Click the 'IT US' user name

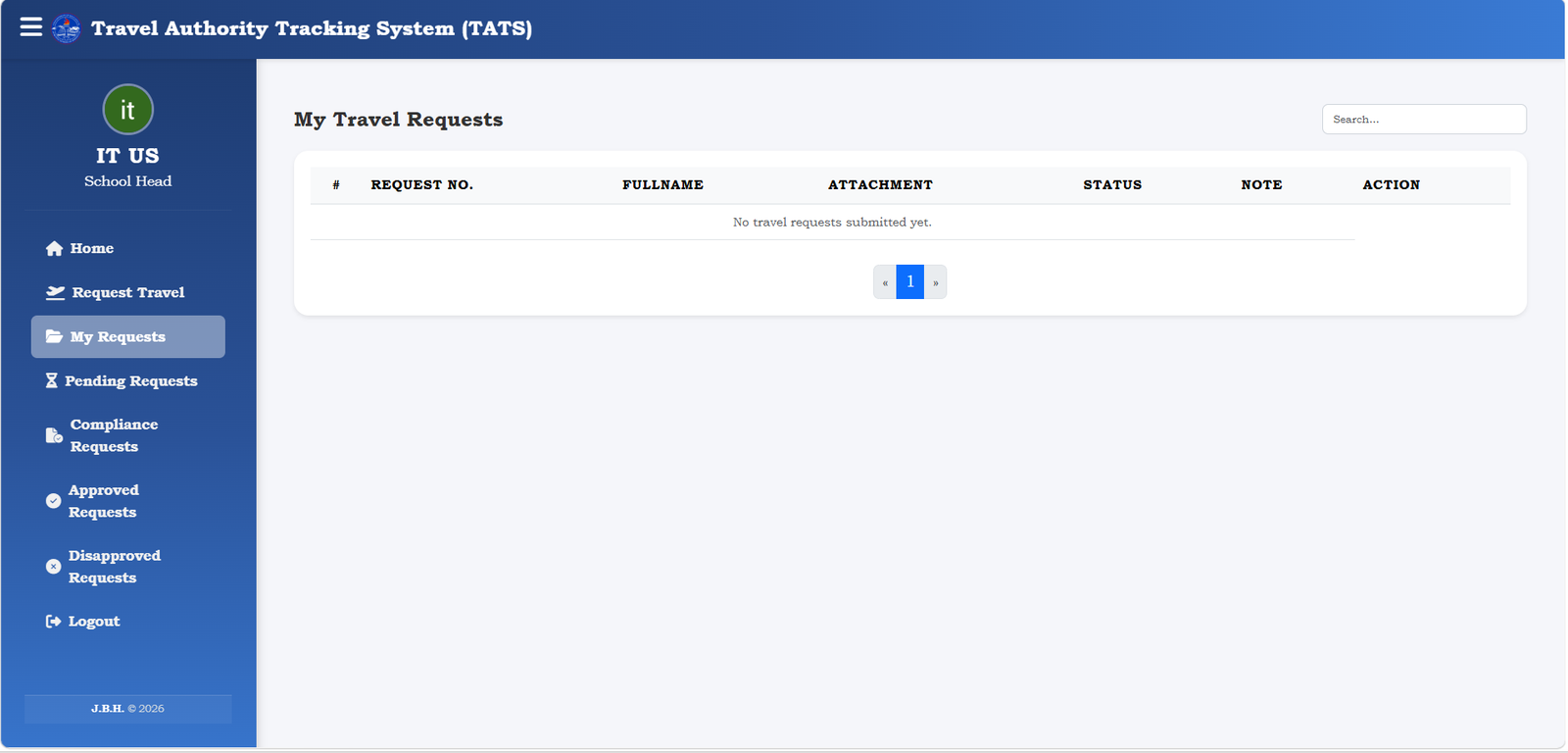(x=127, y=156)
